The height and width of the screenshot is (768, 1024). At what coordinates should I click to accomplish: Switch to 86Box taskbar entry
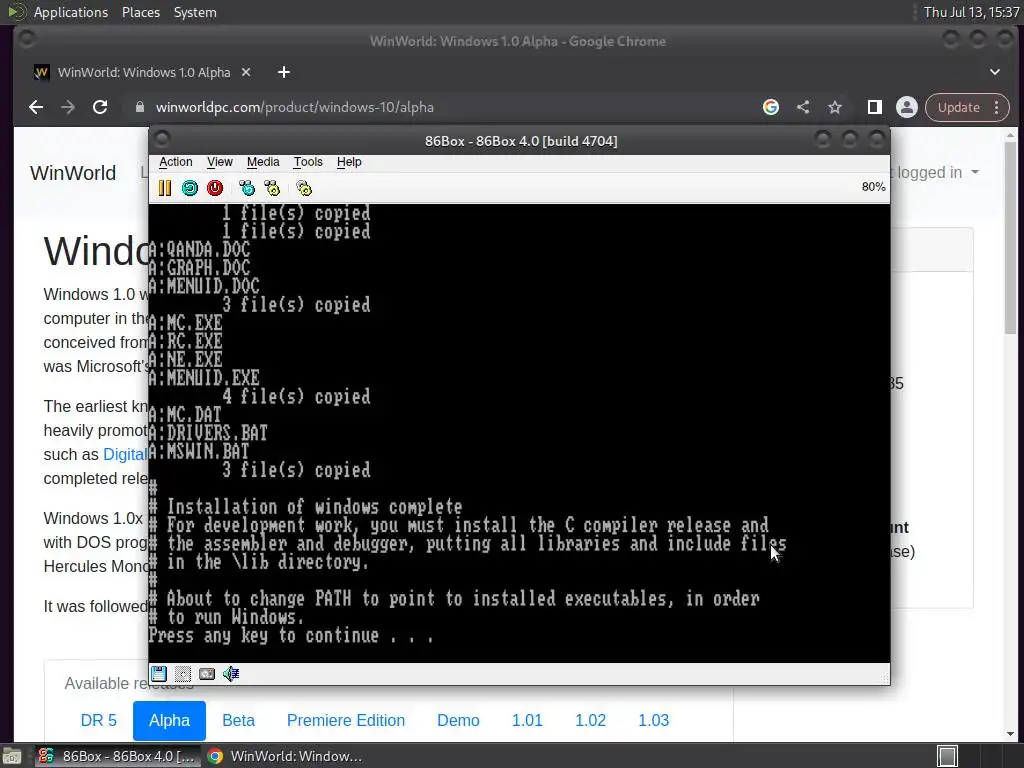pos(118,756)
